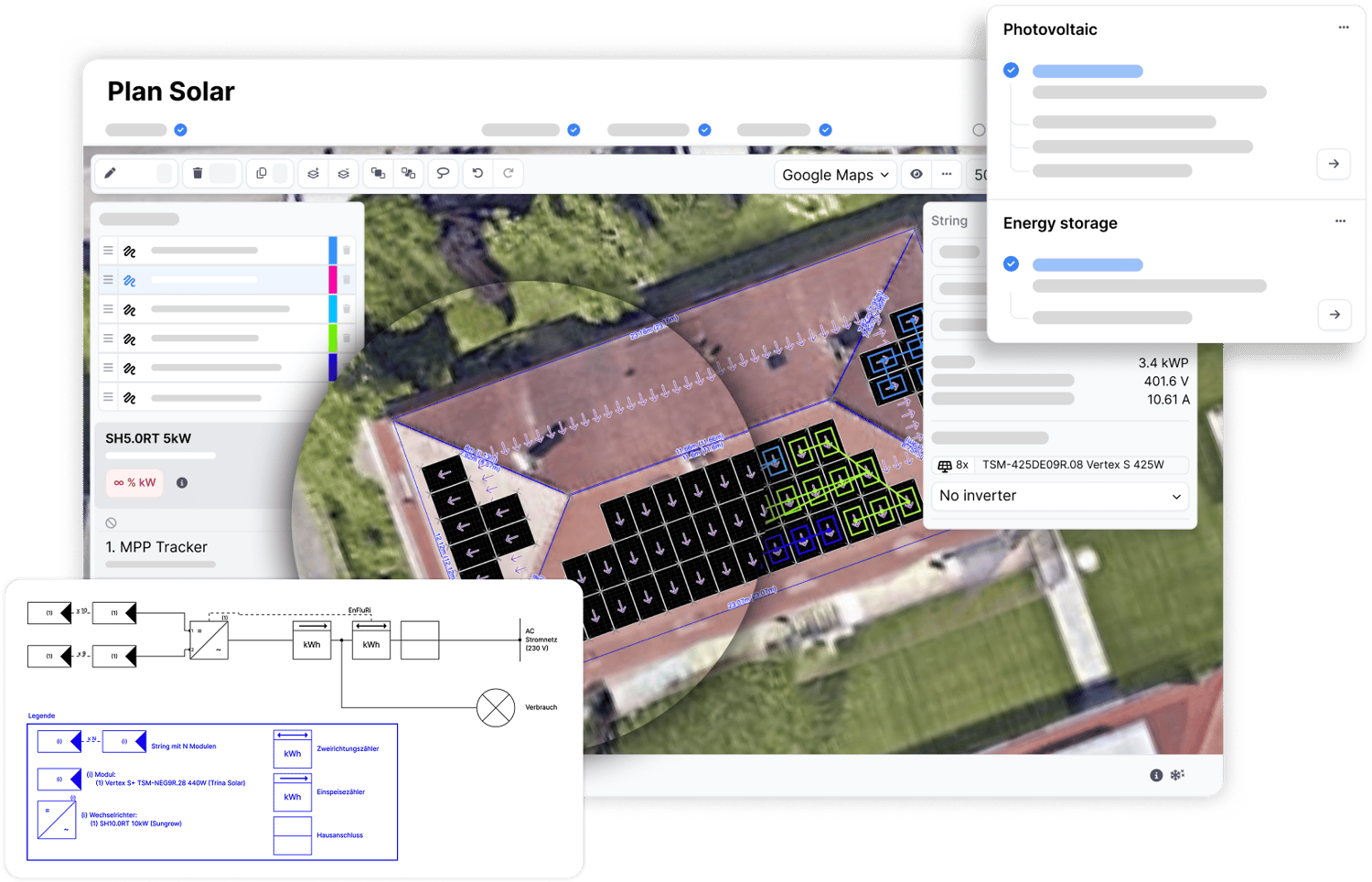Click the ungroup shapes tool

[409, 173]
